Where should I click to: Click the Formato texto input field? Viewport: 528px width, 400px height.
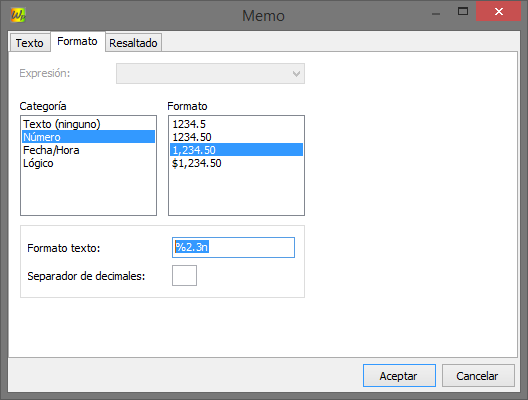click(233, 247)
